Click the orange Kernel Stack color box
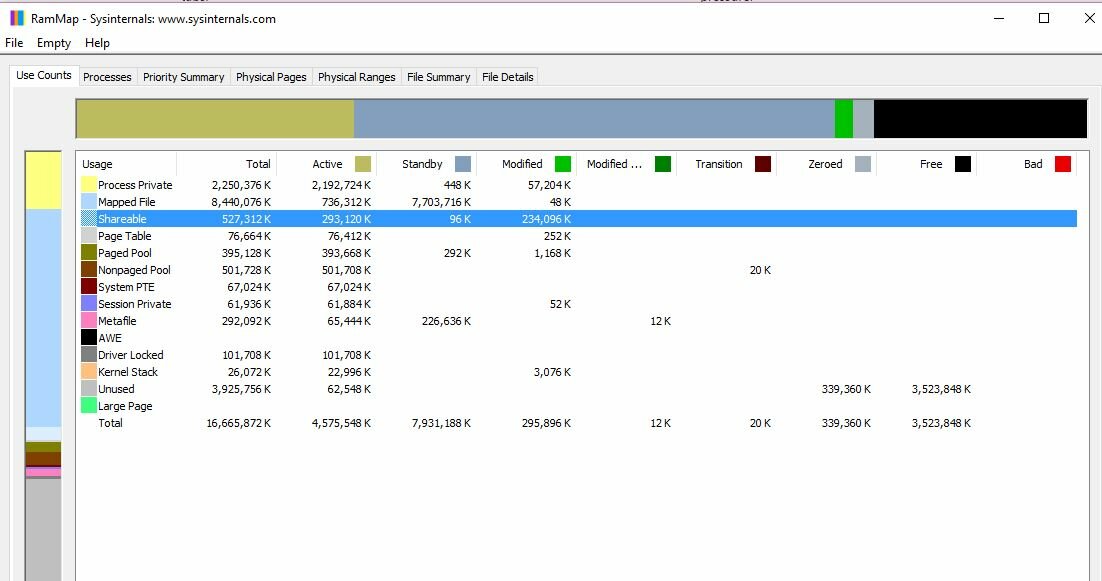This screenshot has height=581, width=1102. (x=88, y=372)
